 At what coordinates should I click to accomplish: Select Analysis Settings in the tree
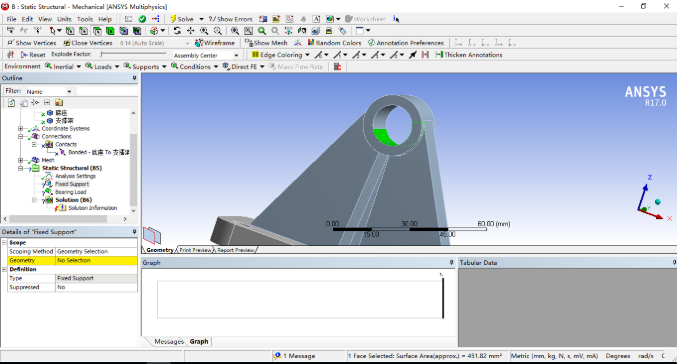click(x=75, y=176)
